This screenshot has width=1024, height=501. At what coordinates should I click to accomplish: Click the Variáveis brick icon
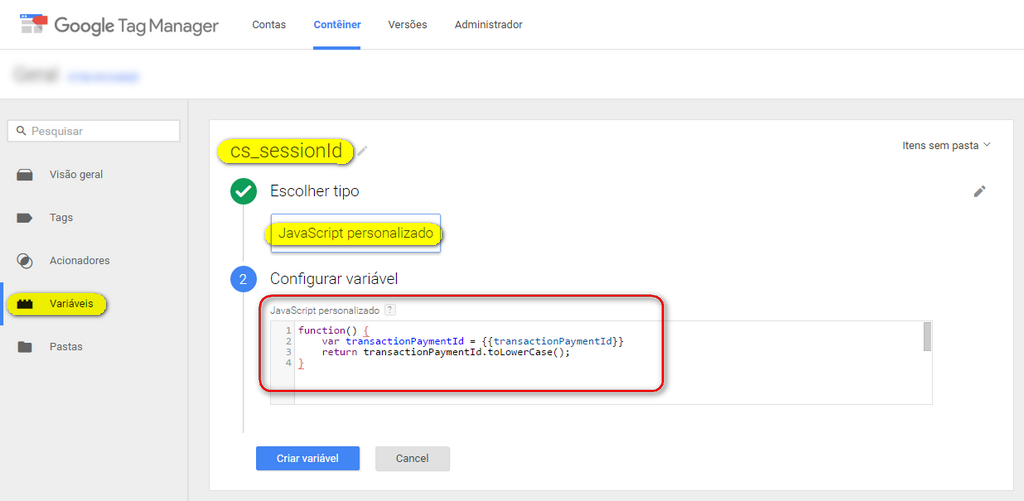coord(25,304)
